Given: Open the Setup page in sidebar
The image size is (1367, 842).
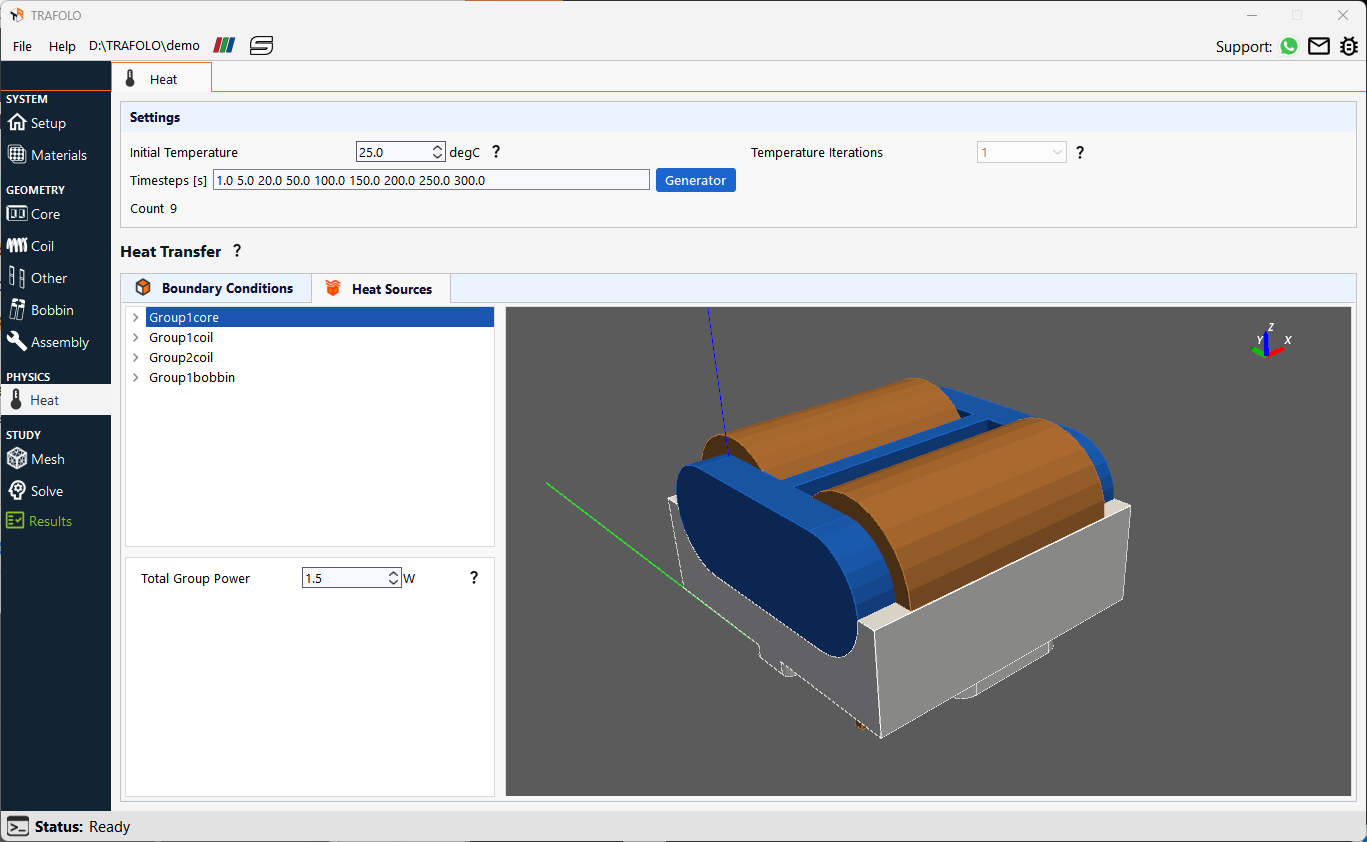Looking at the screenshot, I should [43, 122].
